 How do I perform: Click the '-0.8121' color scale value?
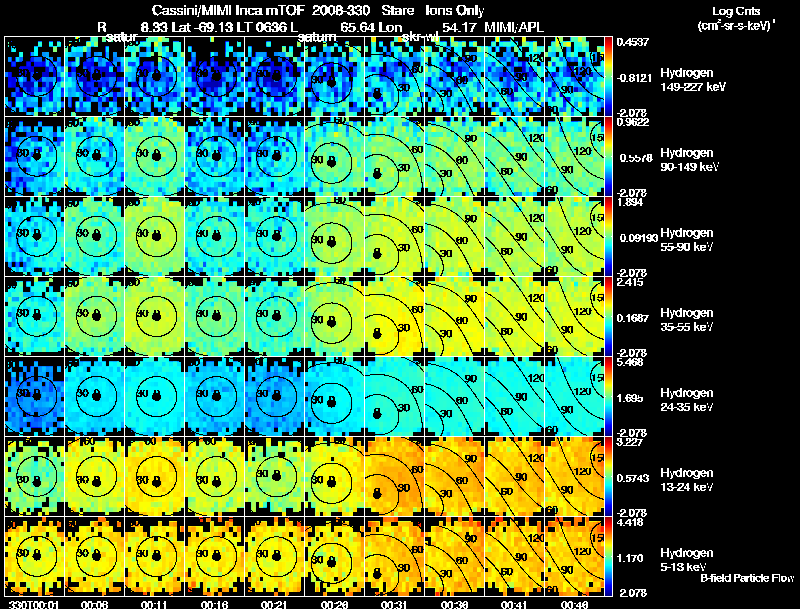click(x=634, y=78)
